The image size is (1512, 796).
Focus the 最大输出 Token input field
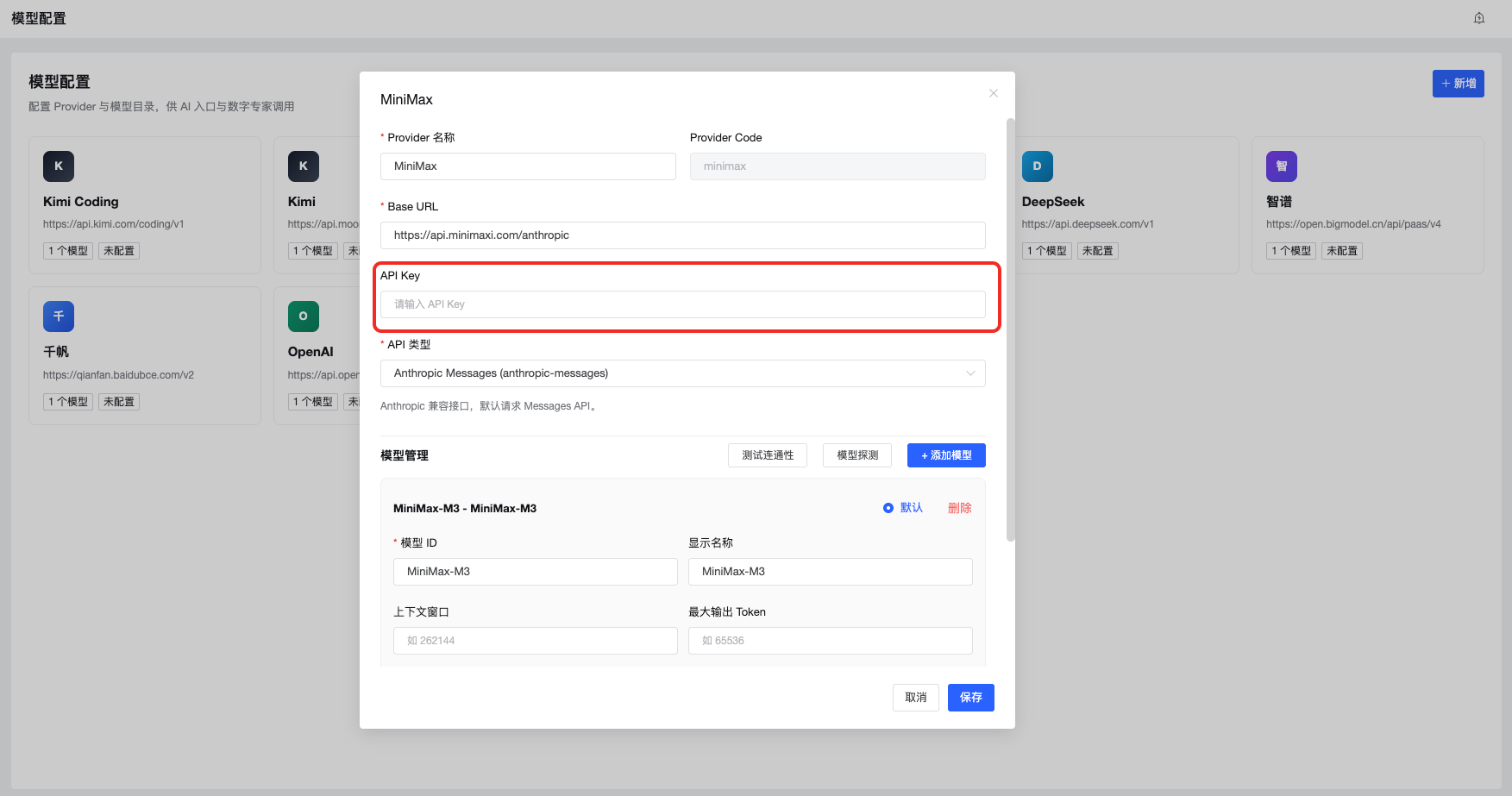(x=831, y=641)
